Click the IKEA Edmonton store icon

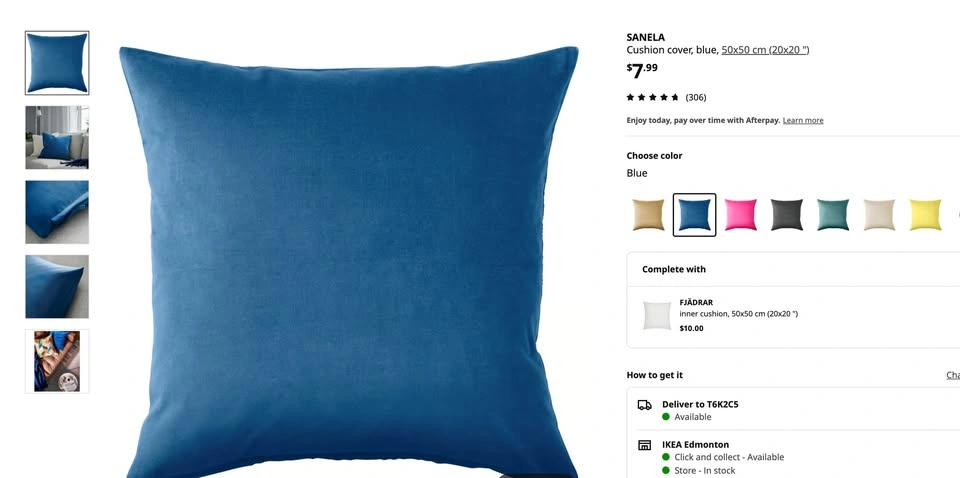(x=644, y=445)
